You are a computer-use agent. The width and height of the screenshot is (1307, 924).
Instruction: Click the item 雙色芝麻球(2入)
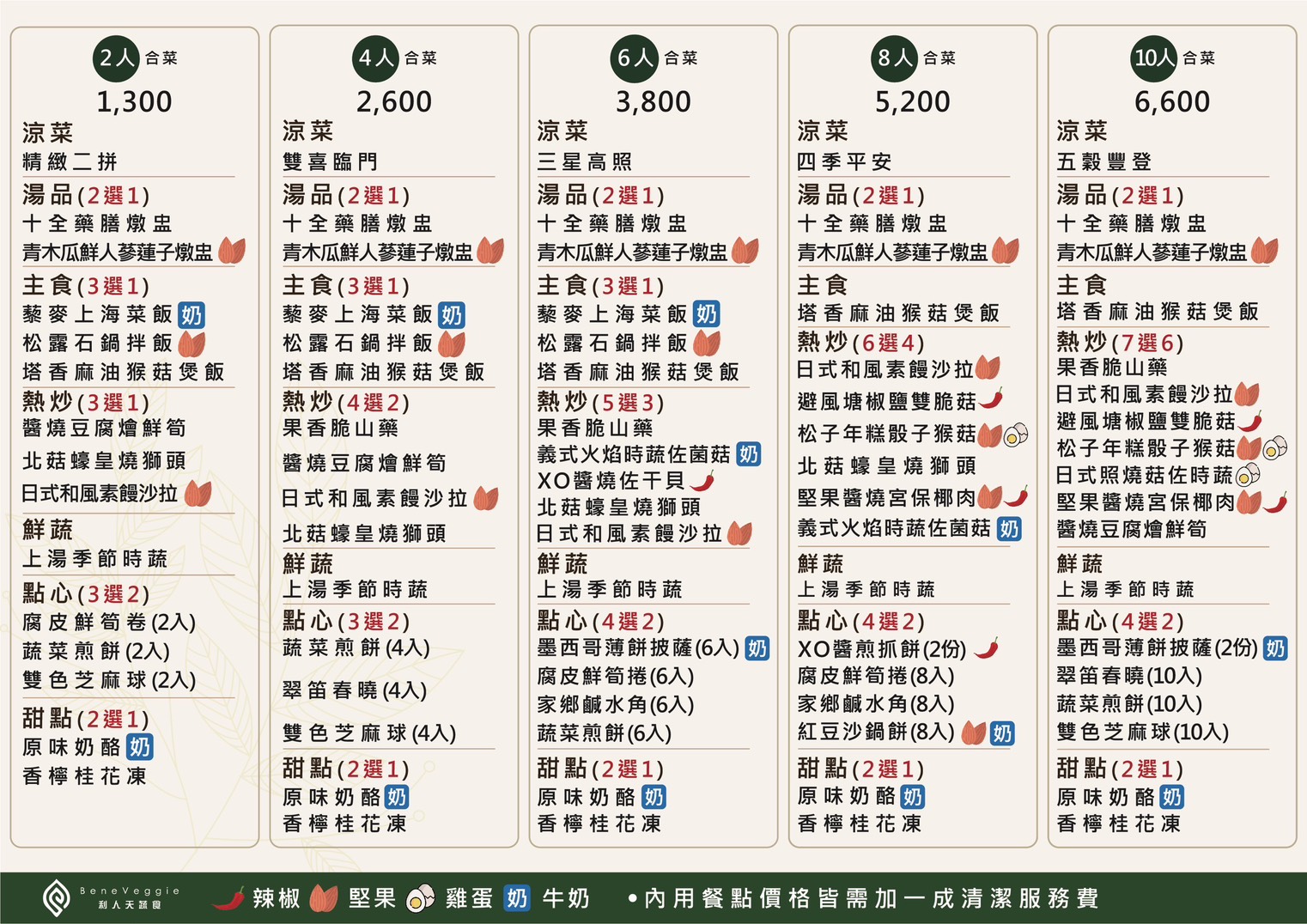click(110, 680)
